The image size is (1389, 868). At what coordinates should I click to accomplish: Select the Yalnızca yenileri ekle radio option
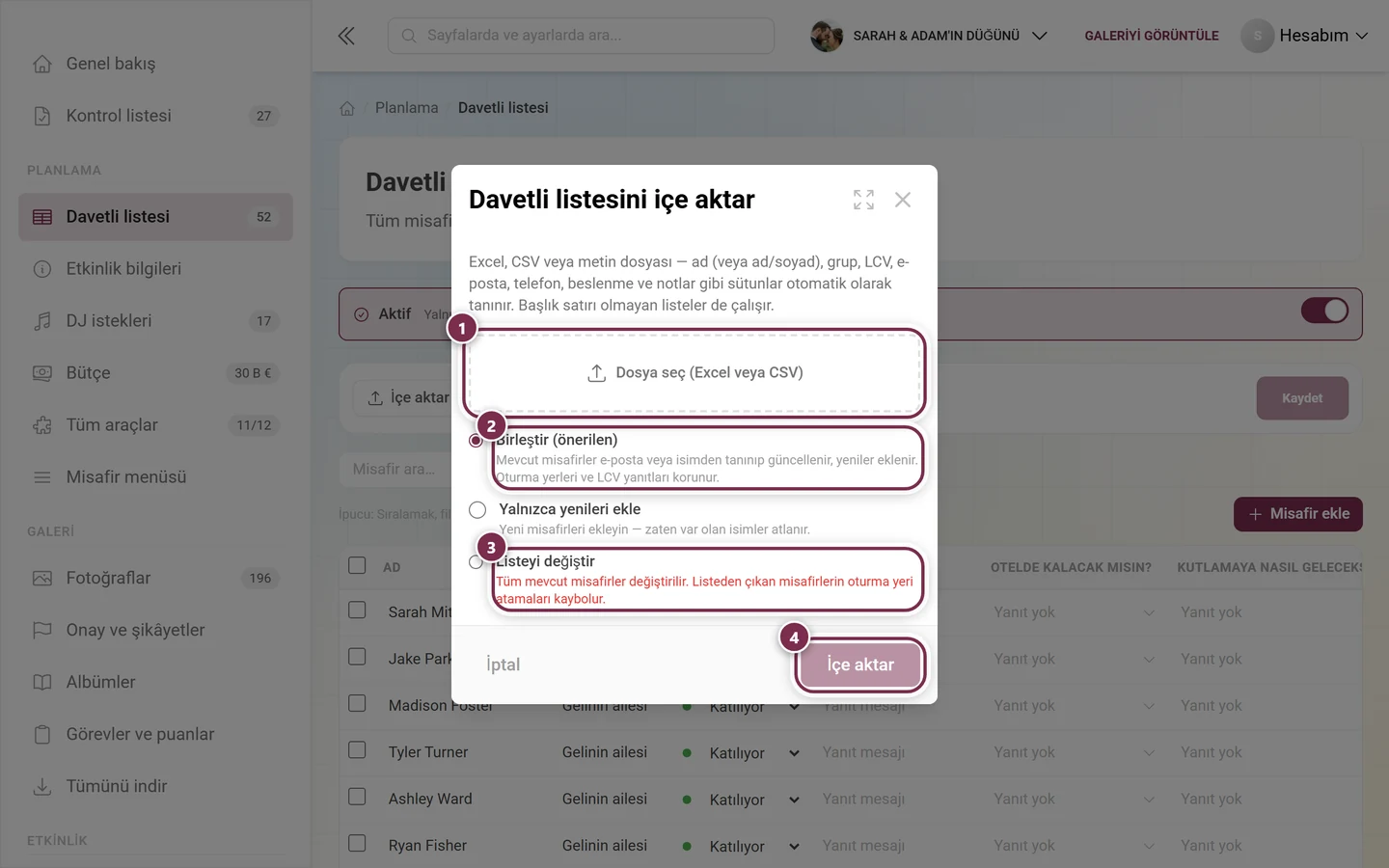tap(477, 509)
